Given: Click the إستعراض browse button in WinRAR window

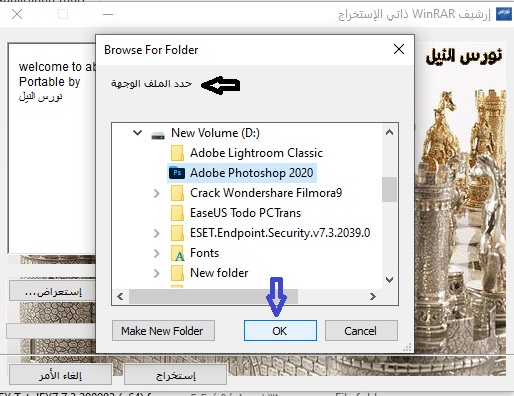Looking at the screenshot, I should pyautogui.click(x=53, y=292).
